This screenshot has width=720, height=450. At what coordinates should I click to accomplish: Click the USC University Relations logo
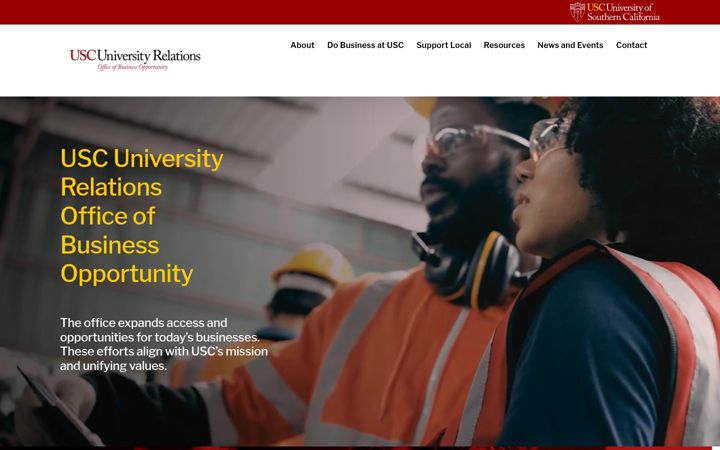tap(135, 60)
